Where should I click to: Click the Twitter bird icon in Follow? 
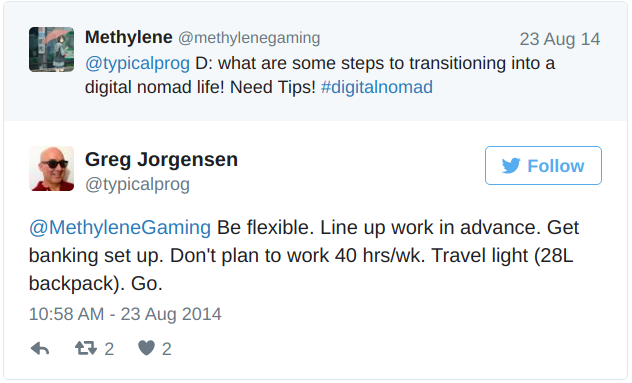pyautogui.click(x=511, y=166)
